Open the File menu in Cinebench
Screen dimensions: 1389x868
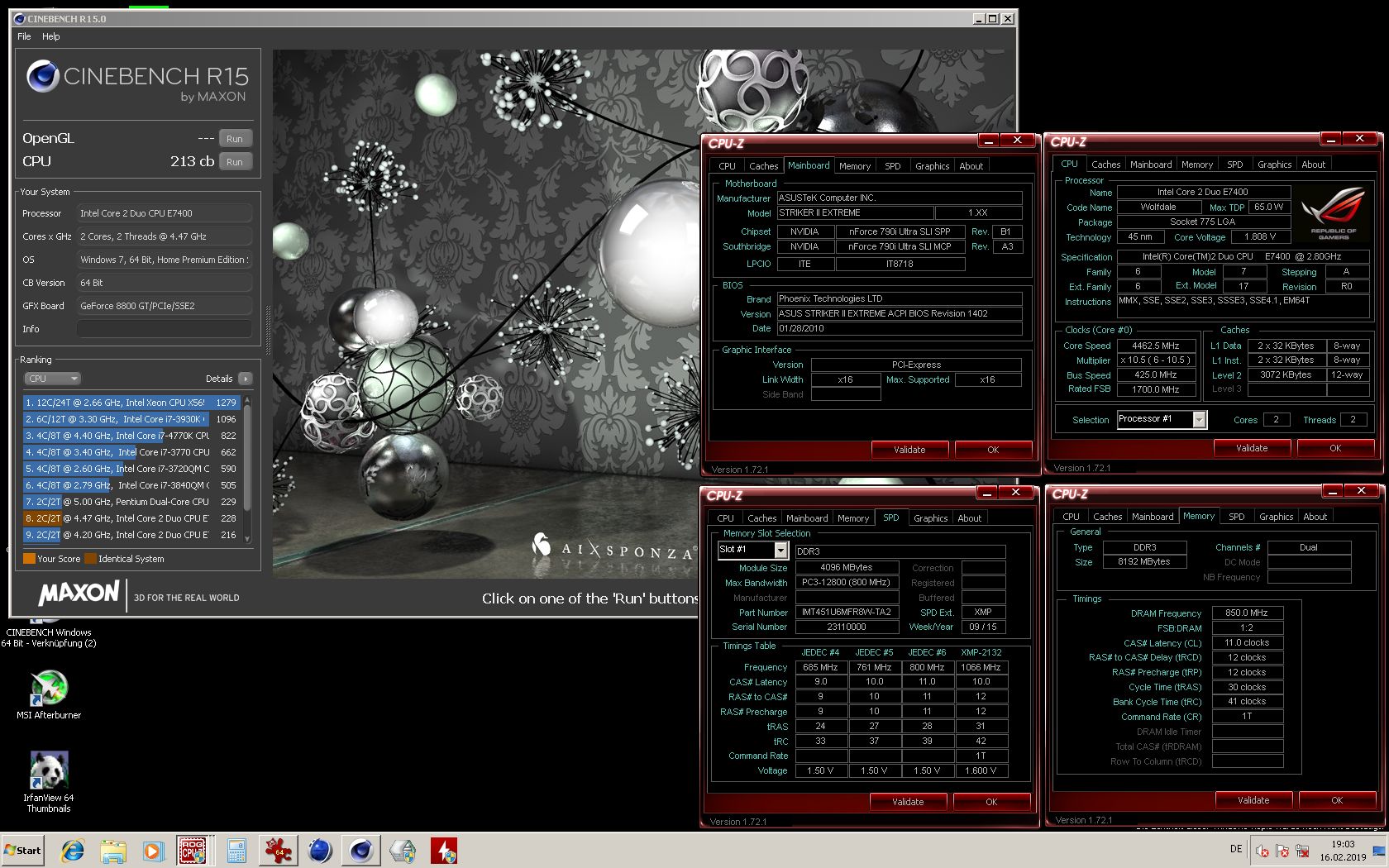point(24,36)
